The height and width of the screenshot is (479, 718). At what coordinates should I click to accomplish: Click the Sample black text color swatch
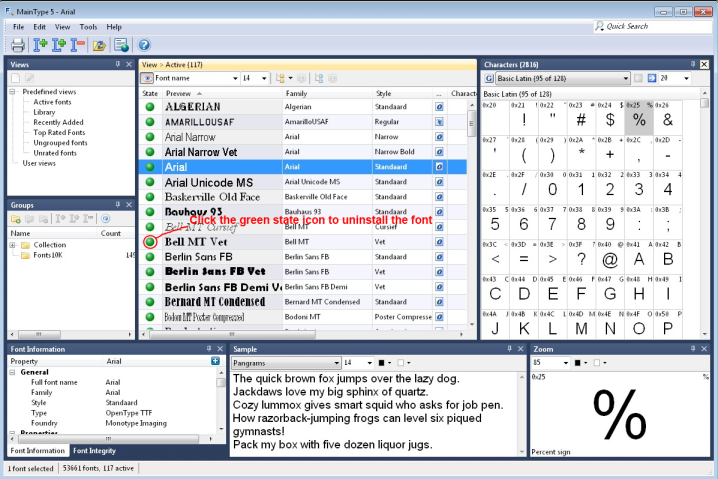pyautogui.click(x=381, y=363)
